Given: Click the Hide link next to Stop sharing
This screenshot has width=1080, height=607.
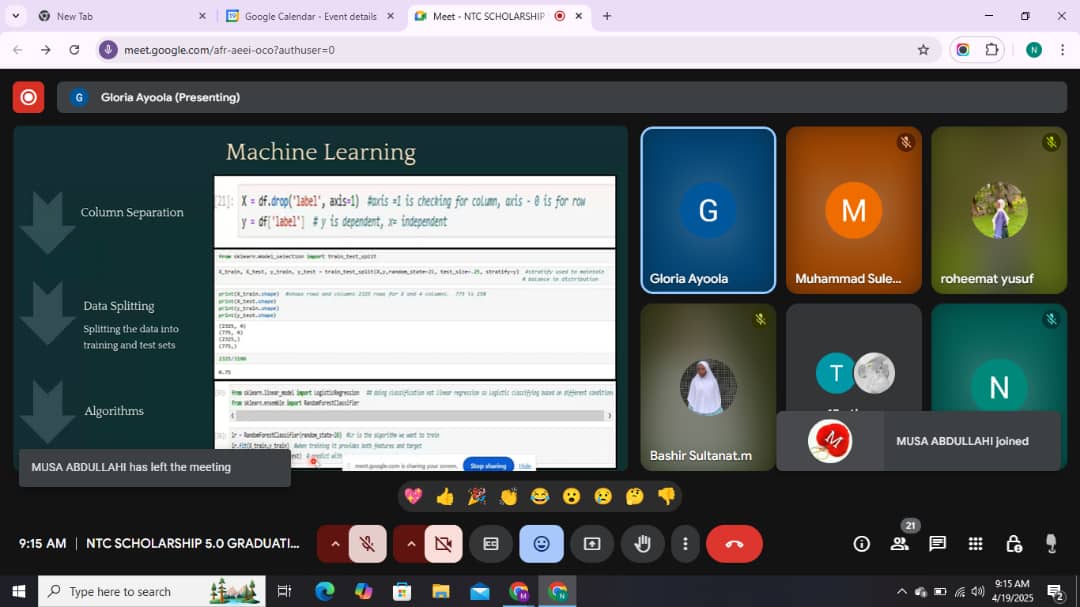Looking at the screenshot, I should (x=525, y=466).
